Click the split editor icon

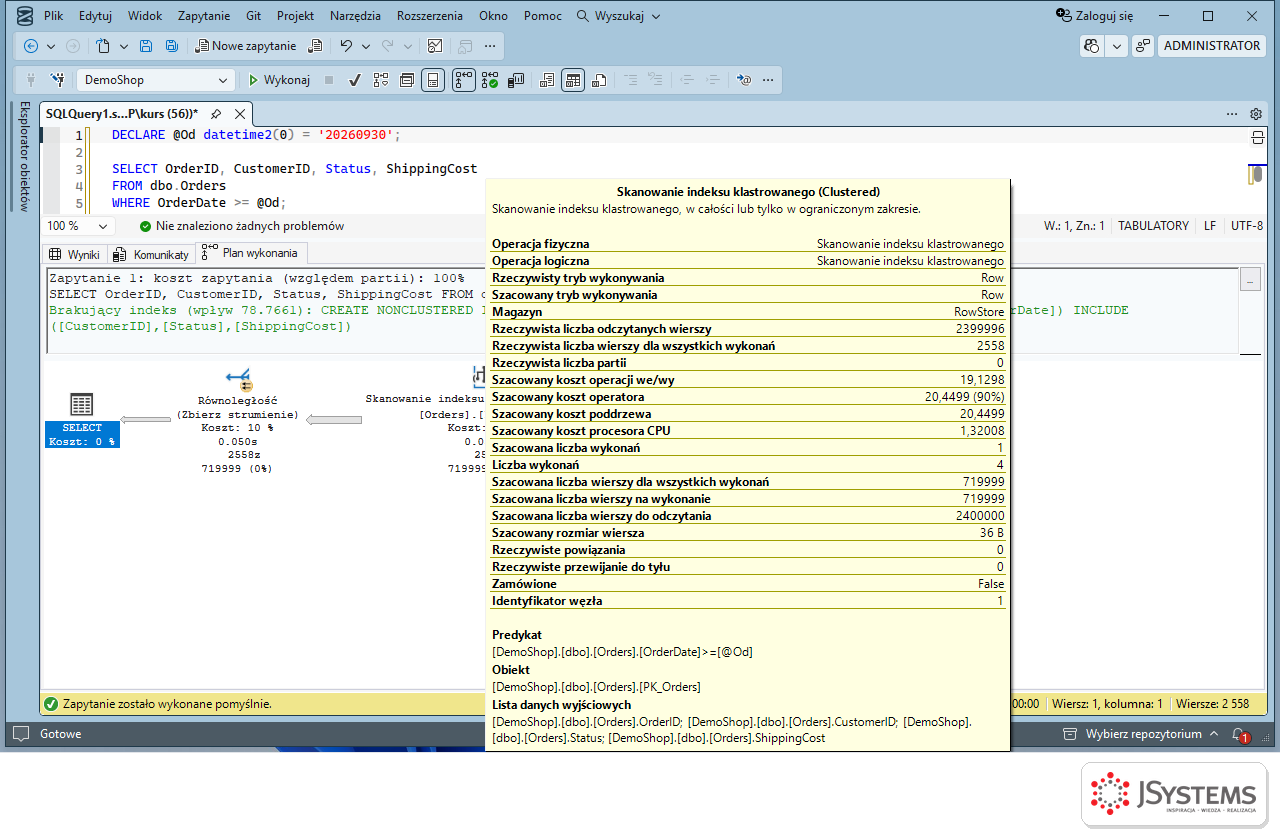point(1258,136)
